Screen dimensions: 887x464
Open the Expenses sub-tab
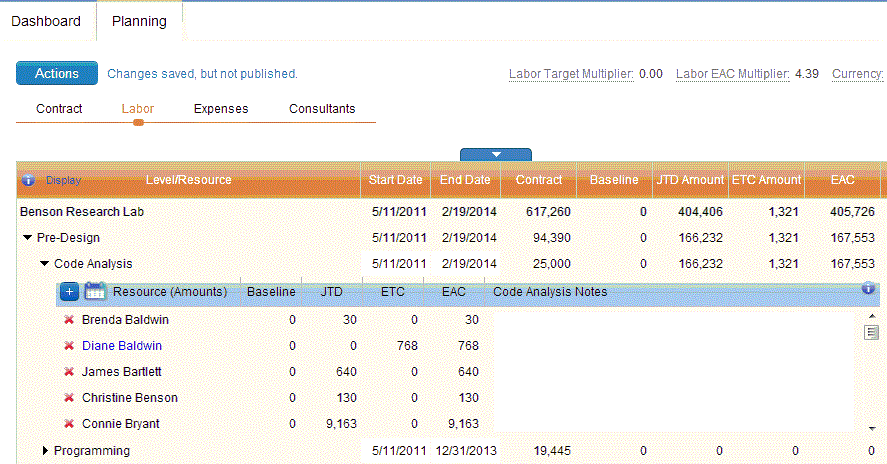click(x=221, y=109)
